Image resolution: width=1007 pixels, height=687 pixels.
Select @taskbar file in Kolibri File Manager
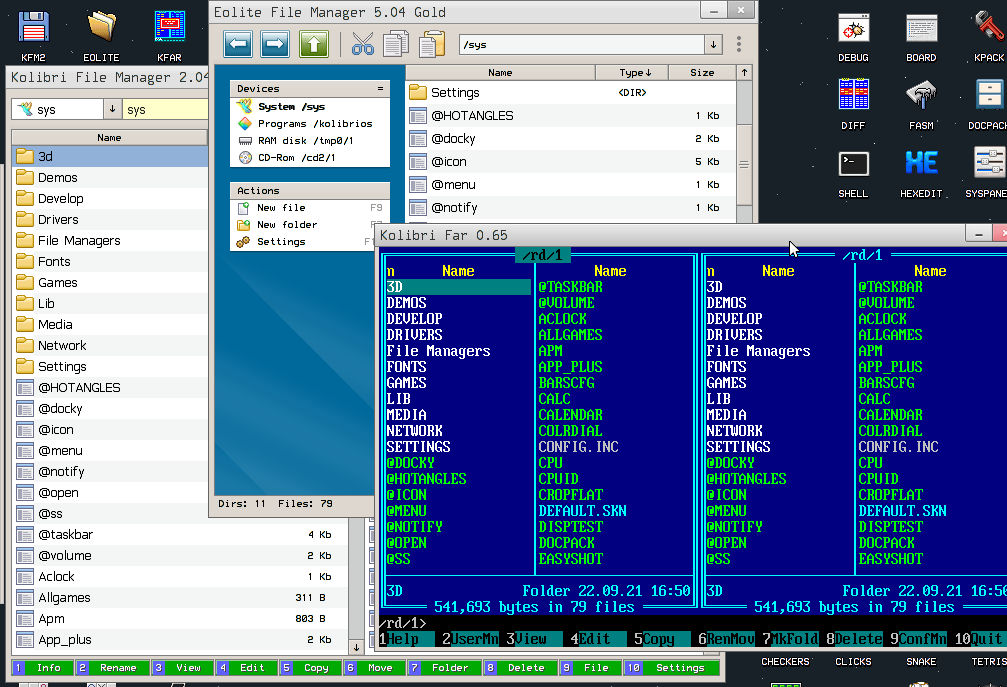180,534
